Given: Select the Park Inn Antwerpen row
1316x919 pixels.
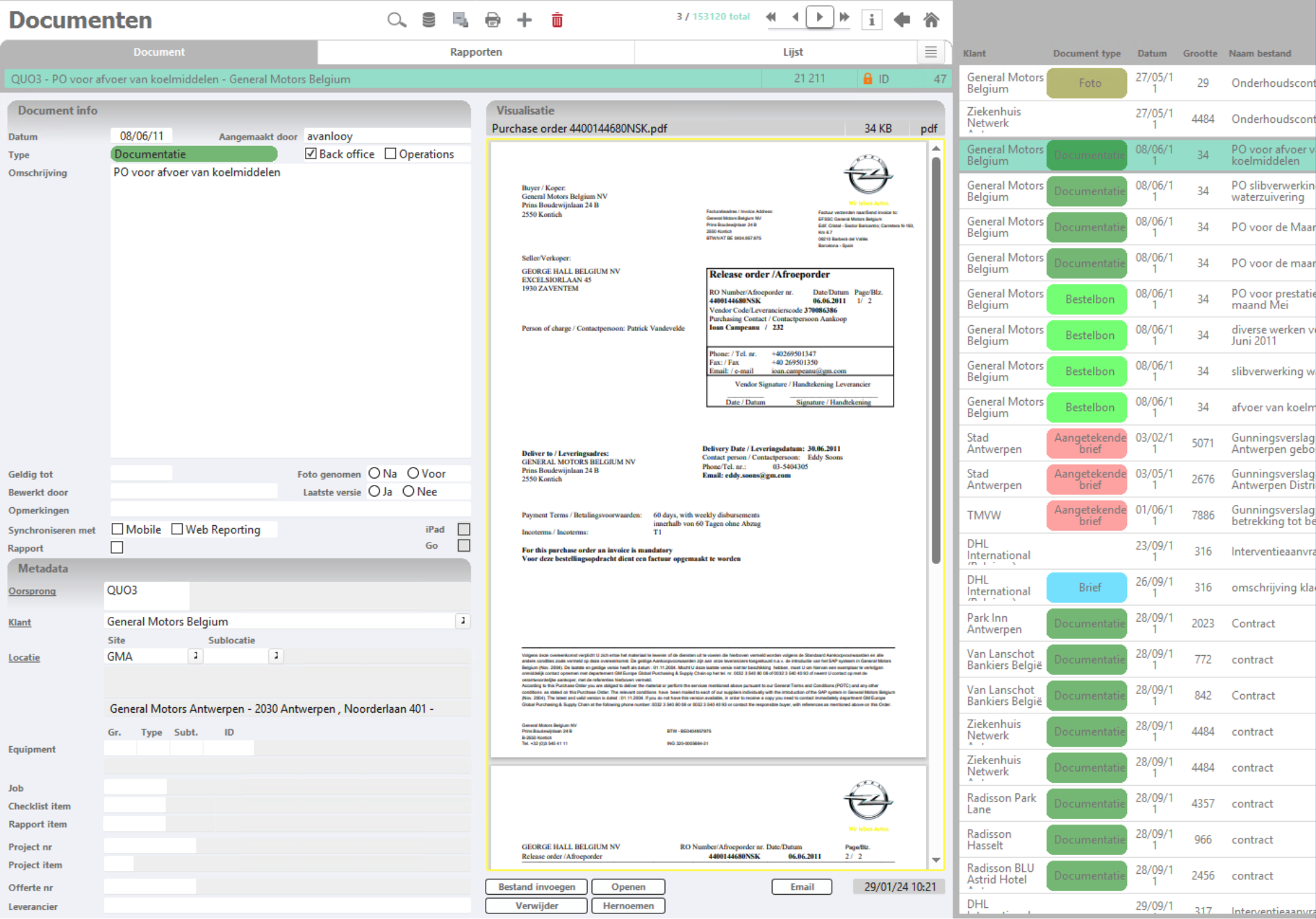Looking at the screenshot, I should click(1137, 624).
